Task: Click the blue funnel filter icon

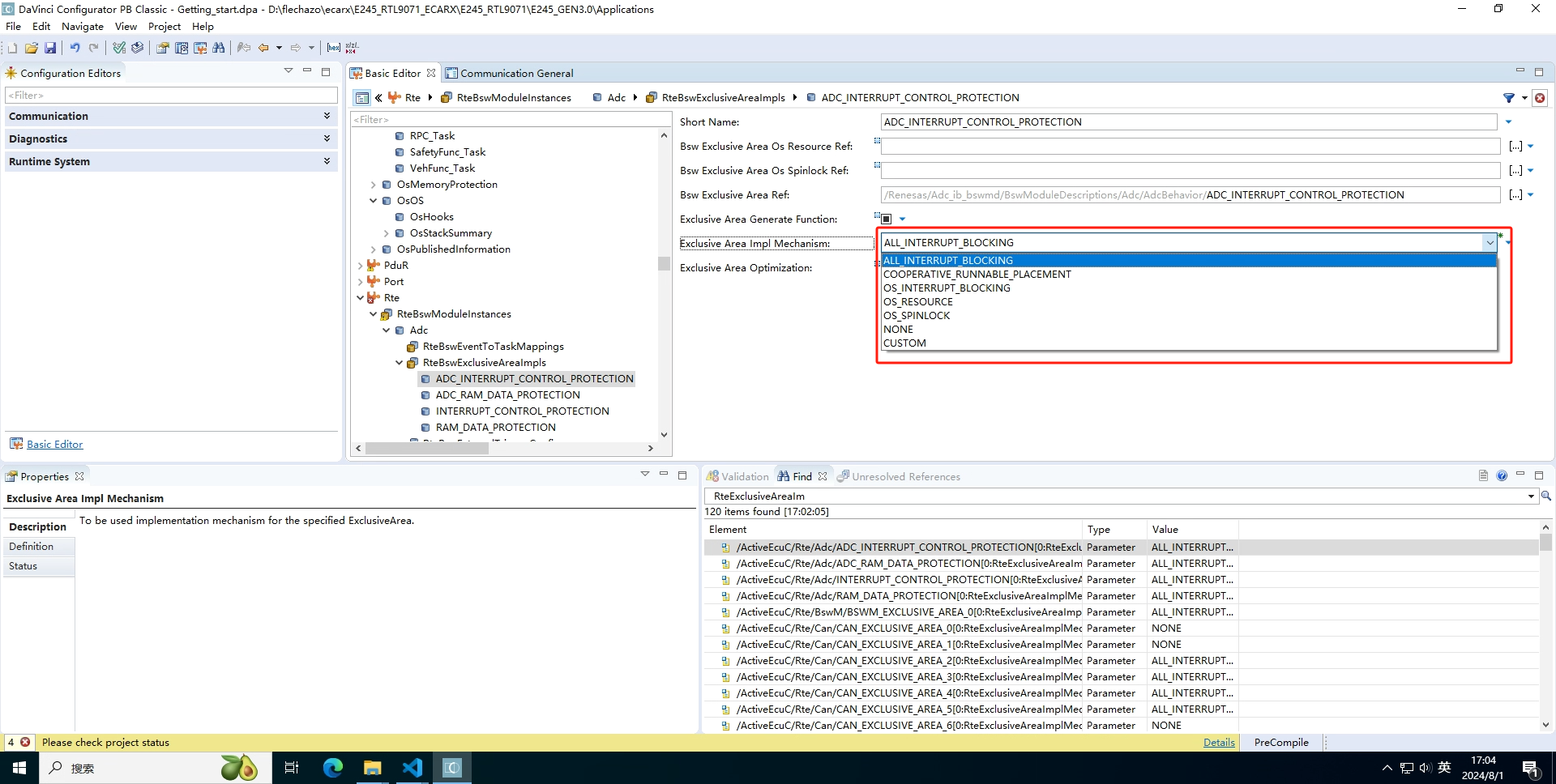Action: click(1508, 98)
